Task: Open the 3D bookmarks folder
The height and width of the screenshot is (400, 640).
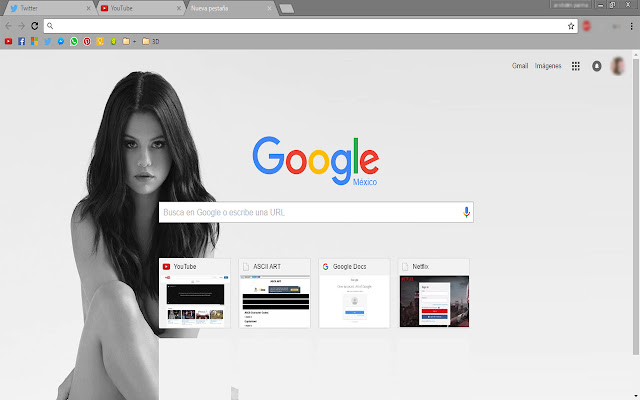Action: click(x=151, y=41)
